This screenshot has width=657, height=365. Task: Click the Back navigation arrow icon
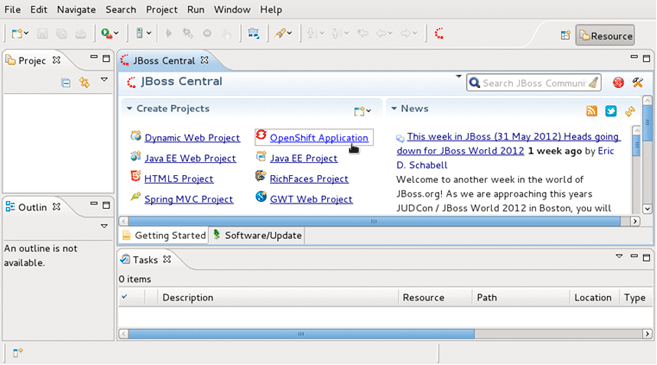381,33
